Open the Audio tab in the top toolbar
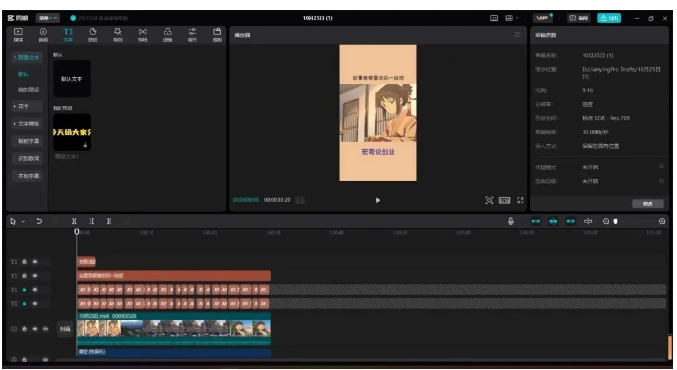 click(43, 35)
